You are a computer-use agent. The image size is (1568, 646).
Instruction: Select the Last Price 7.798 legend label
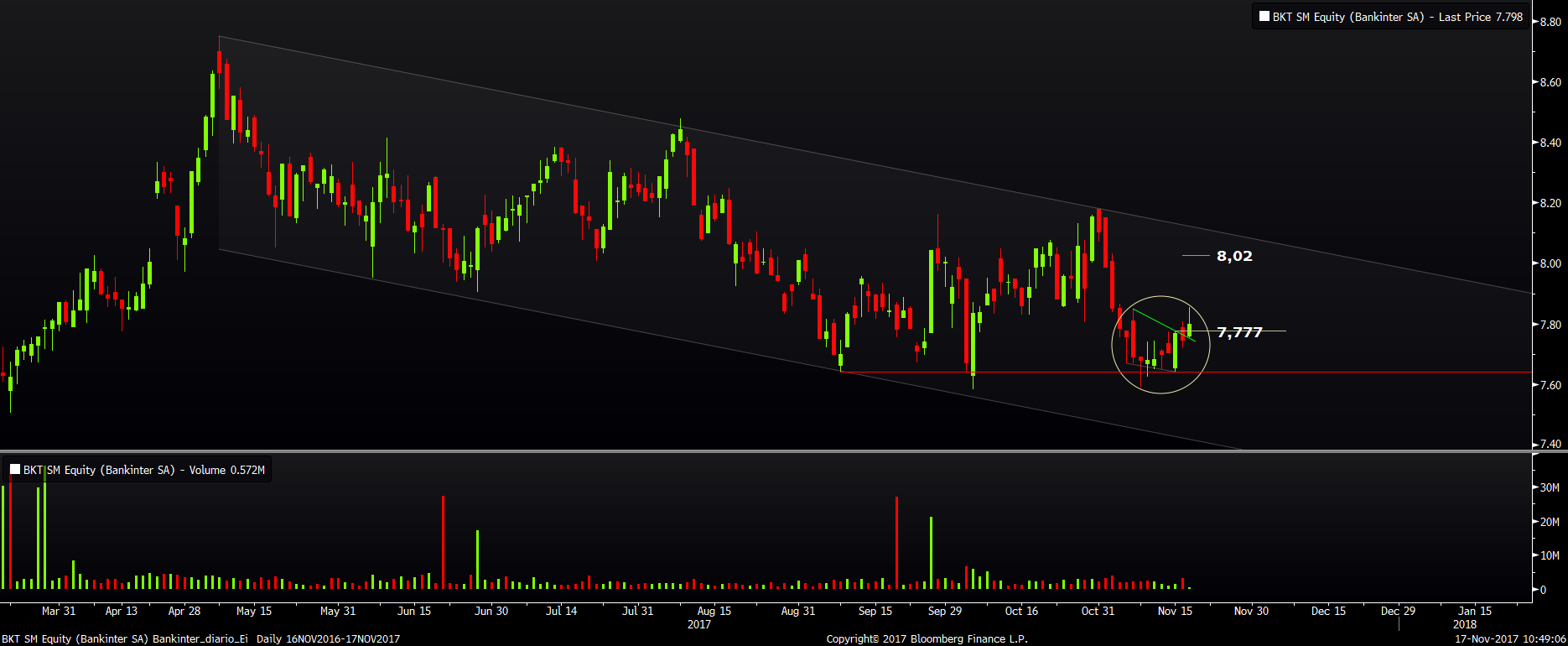[1398, 17]
